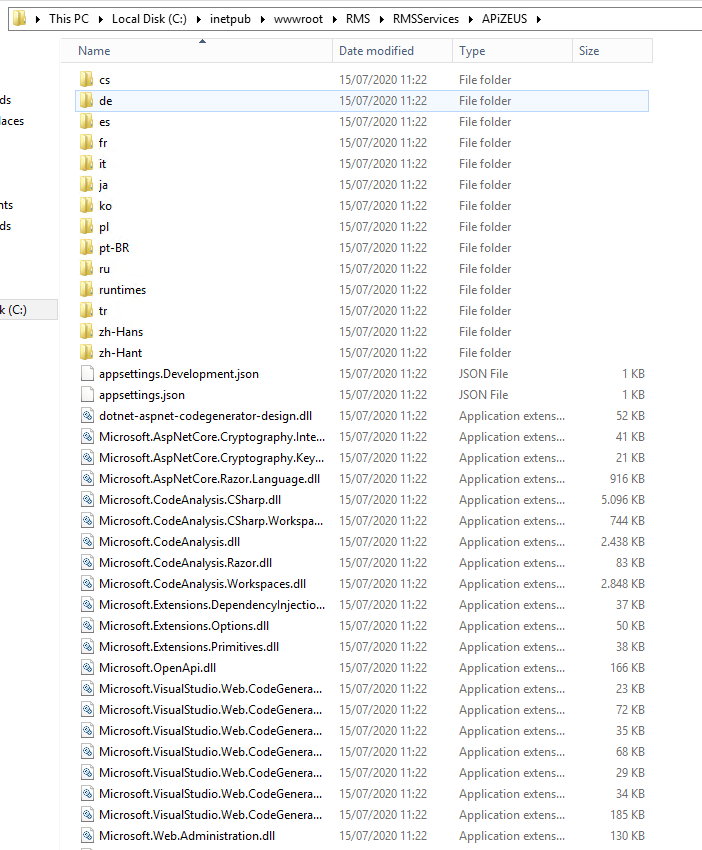
Task: Expand the dropdown arrow after wwwroot
Action: [x=334, y=20]
